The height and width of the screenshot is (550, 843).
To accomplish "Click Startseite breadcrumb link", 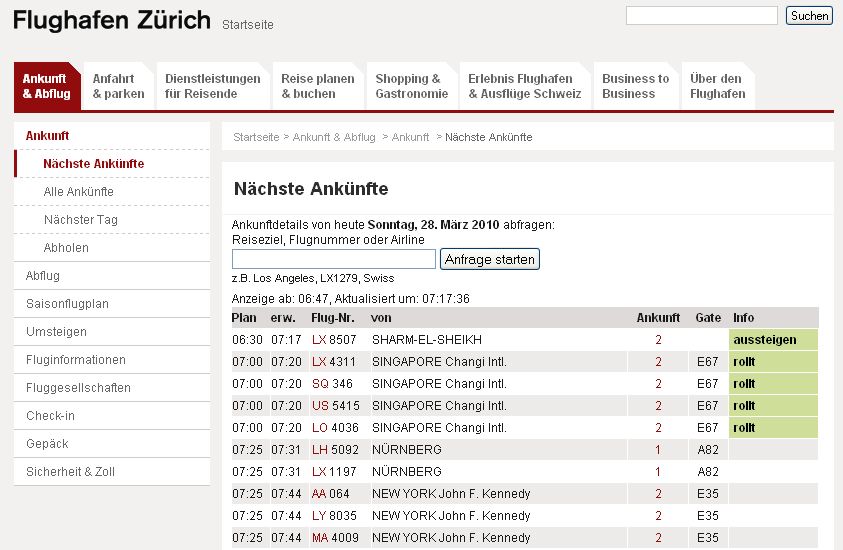I will pyautogui.click(x=256, y=137).
